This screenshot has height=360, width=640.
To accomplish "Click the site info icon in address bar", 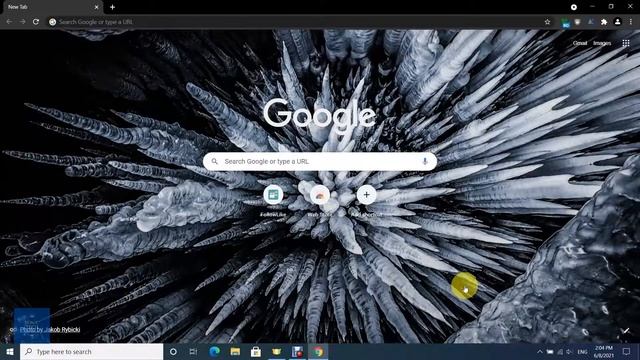I will coord(52,22).
